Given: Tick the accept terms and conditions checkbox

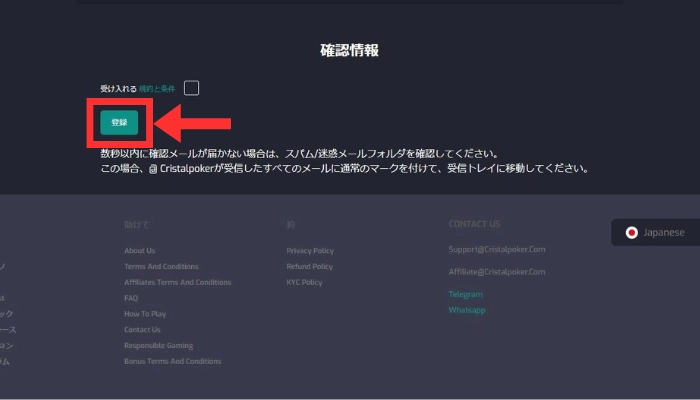Looking at the screenshot, I should pos(191,88).
